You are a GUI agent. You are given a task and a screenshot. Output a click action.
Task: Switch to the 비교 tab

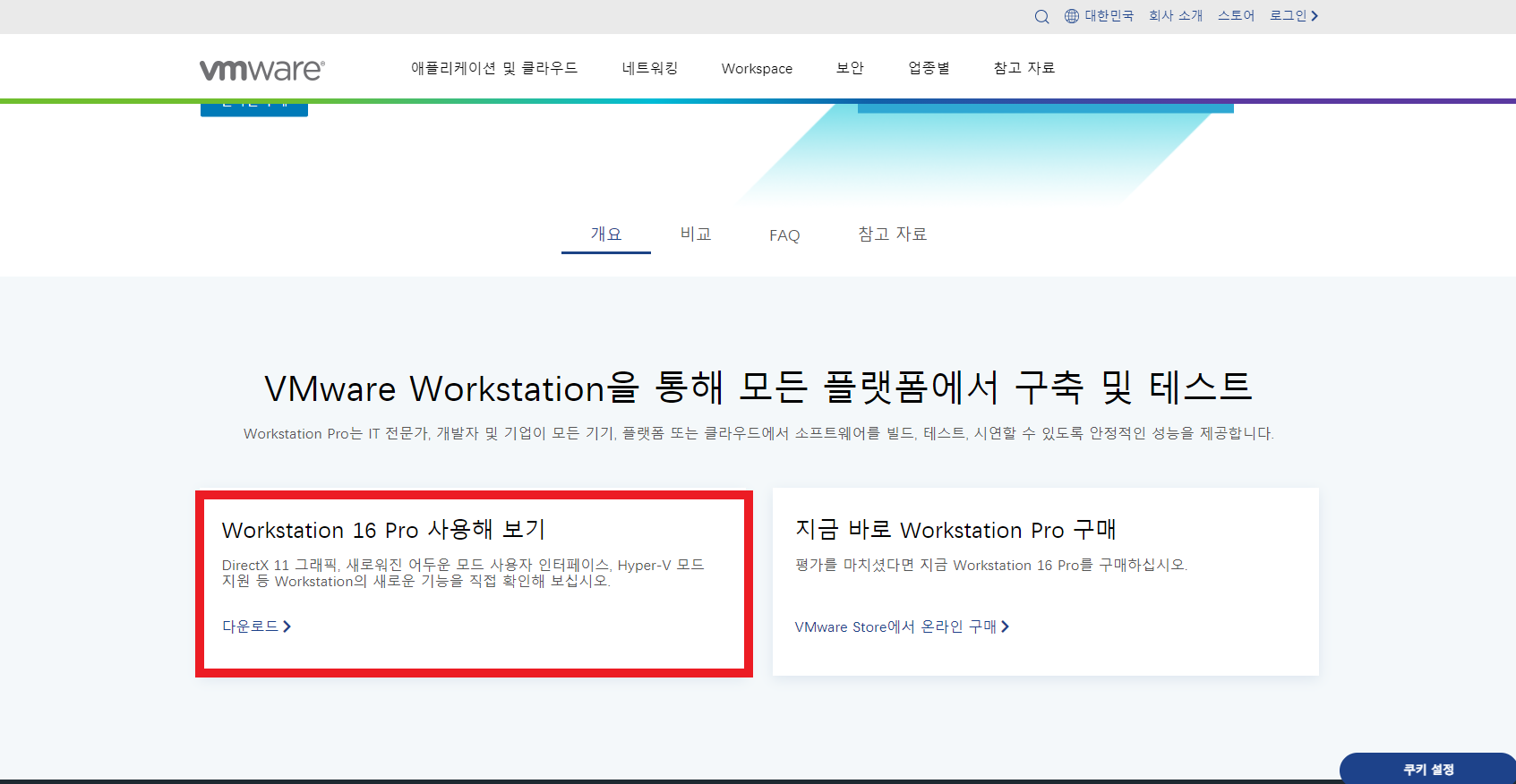coord(696,234)
